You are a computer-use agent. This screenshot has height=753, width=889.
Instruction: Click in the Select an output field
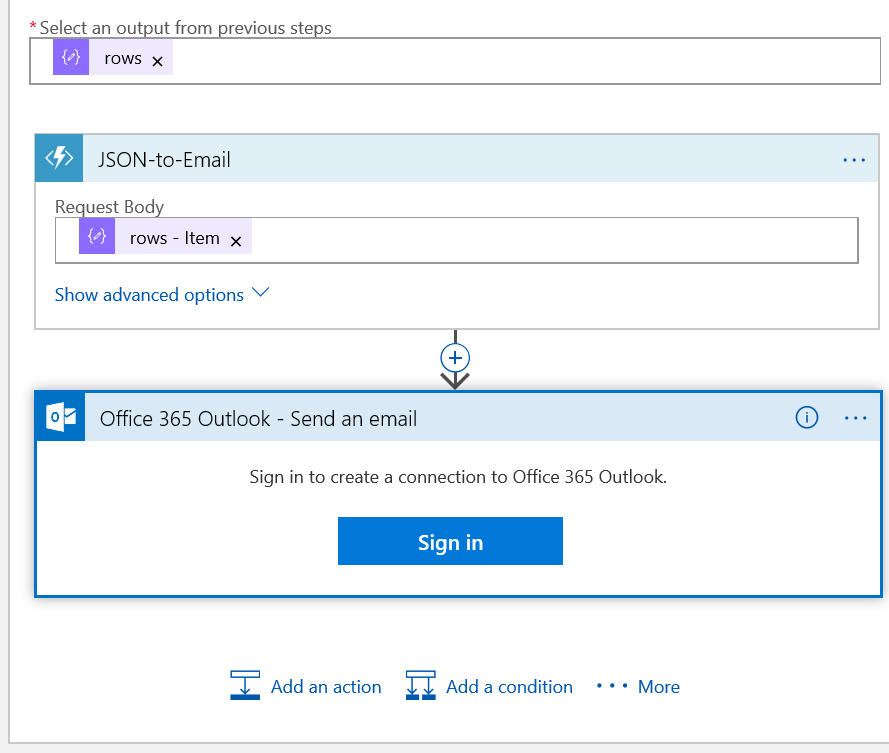(520, 60)
